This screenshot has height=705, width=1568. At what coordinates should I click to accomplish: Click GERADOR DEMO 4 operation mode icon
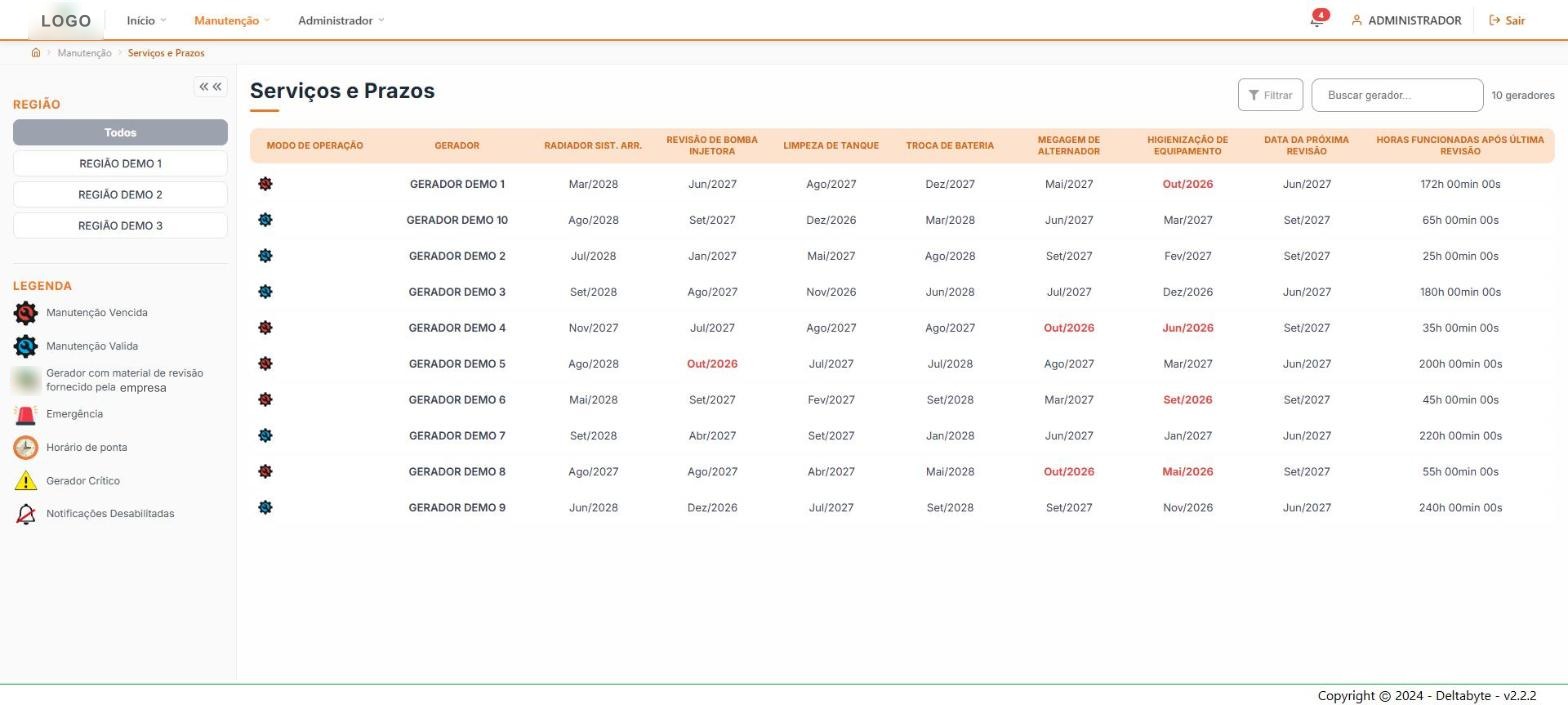(x=265, y=328)
